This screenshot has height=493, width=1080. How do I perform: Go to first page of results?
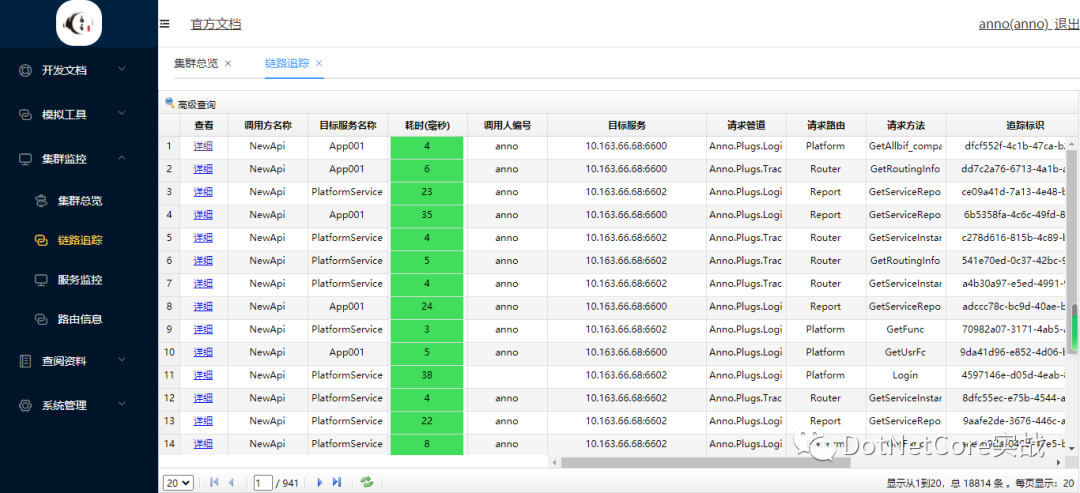[x=214, y=482]
